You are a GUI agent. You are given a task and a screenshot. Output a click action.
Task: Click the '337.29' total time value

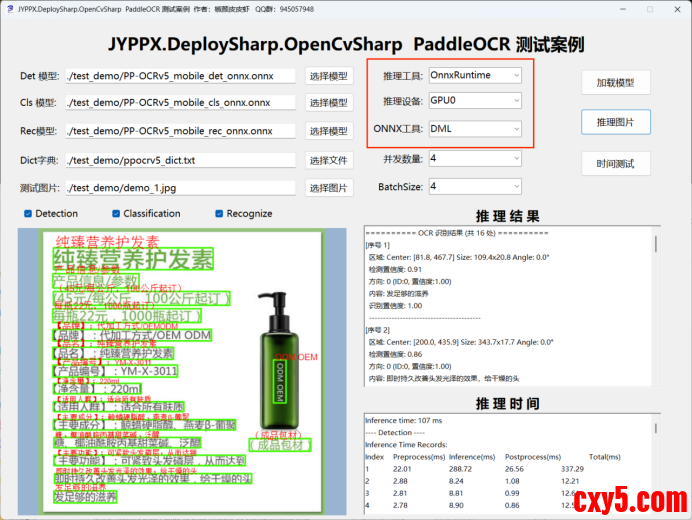coord(572,469)
